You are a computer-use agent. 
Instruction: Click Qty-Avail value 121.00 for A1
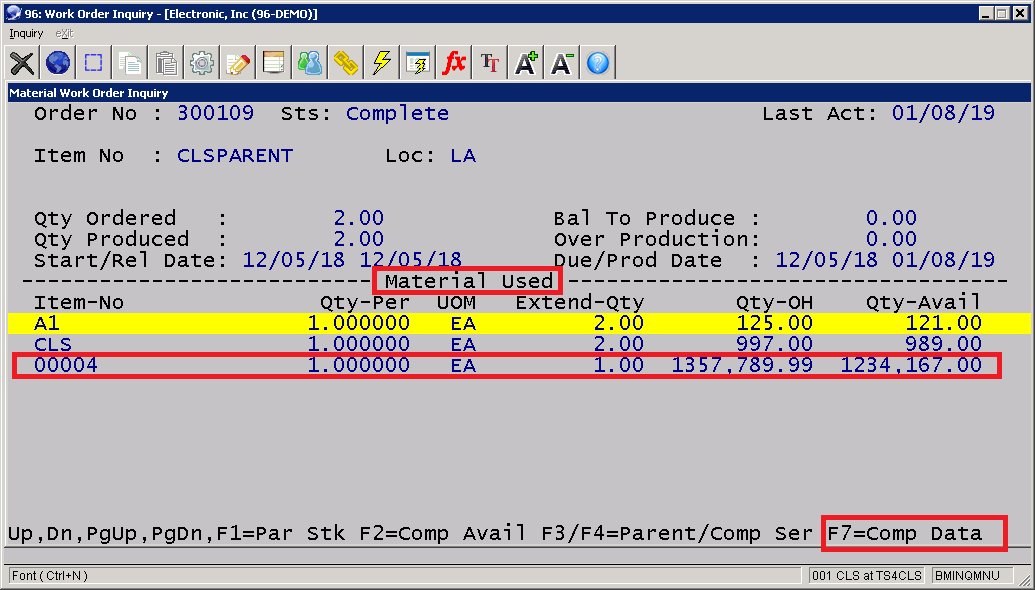[x=943, y=323]
